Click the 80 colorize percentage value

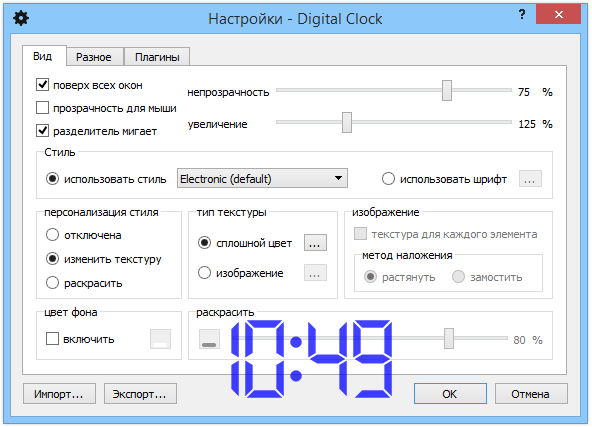(519, 340)
